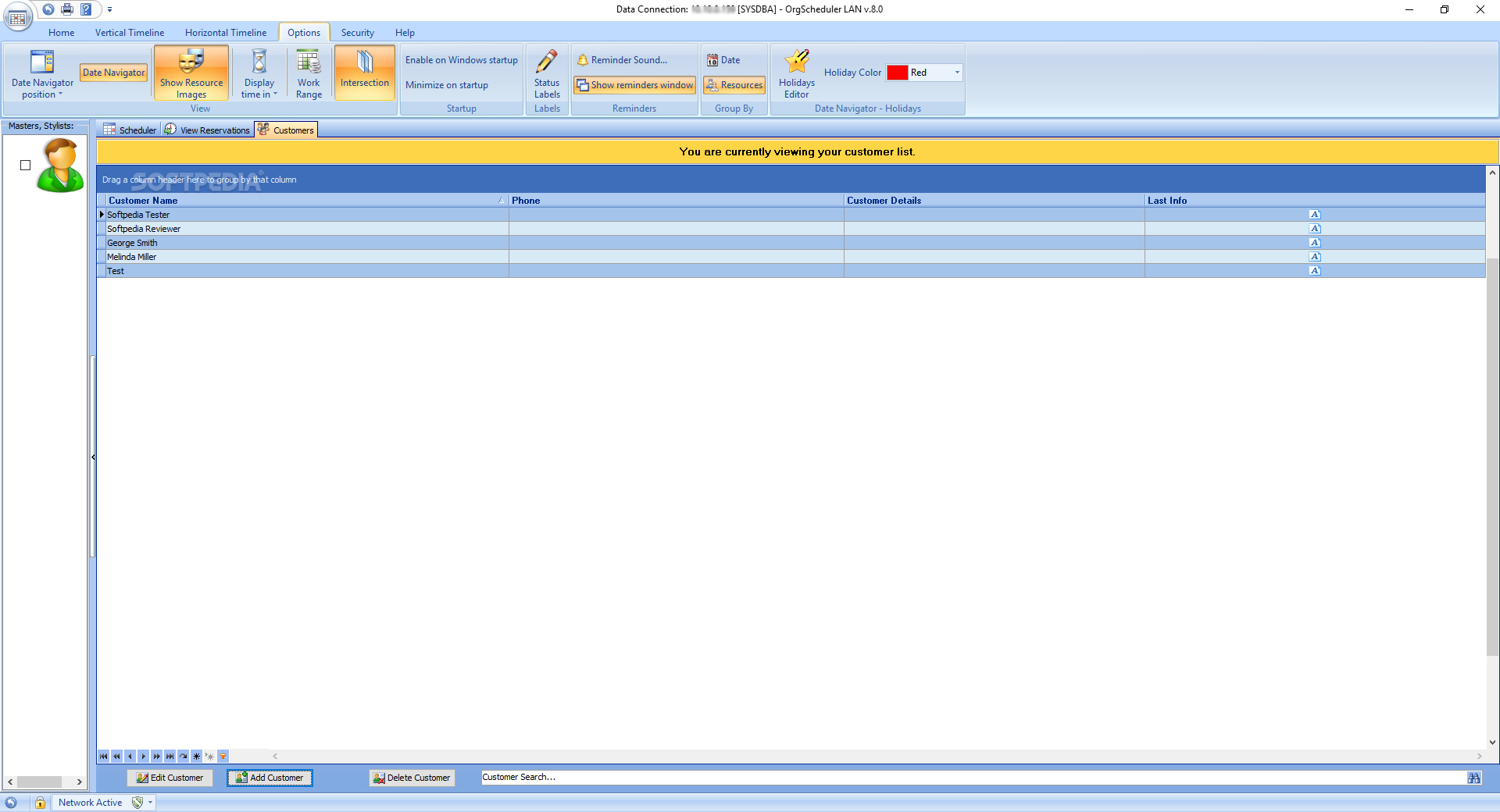Viewport: 1500px width, 812px height.
Task: Open the Holidays Editor
Action: (x=797, y=73)
